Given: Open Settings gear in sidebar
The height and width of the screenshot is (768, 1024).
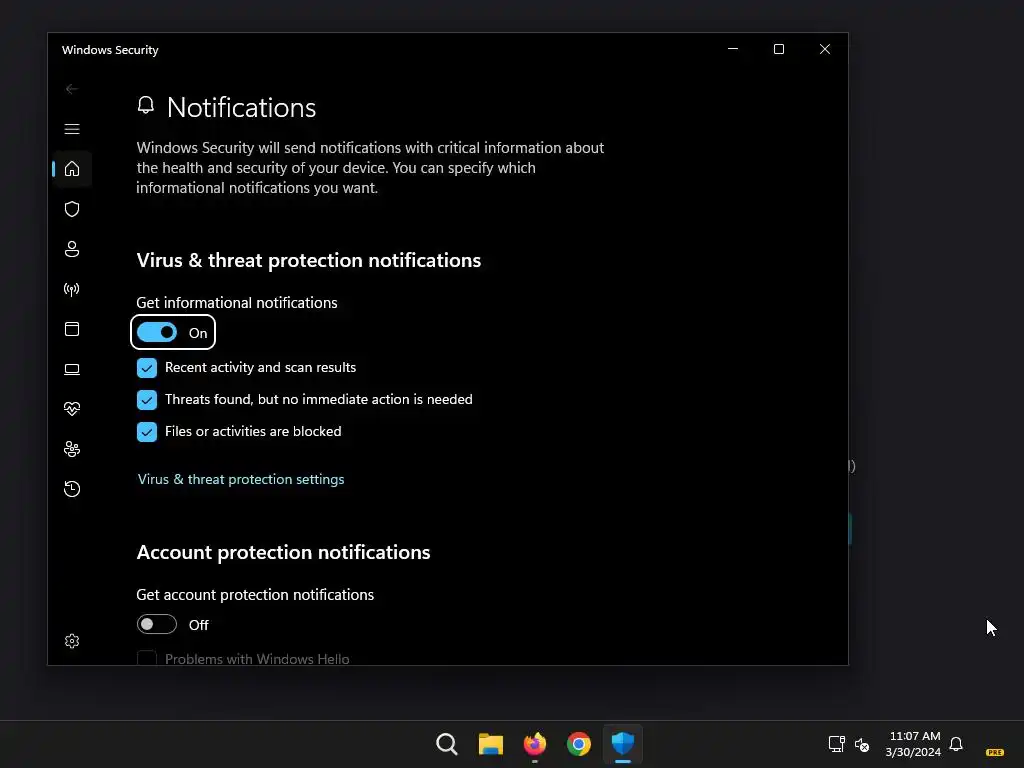Looking at the screenshot, I should (x=72, y=641).
